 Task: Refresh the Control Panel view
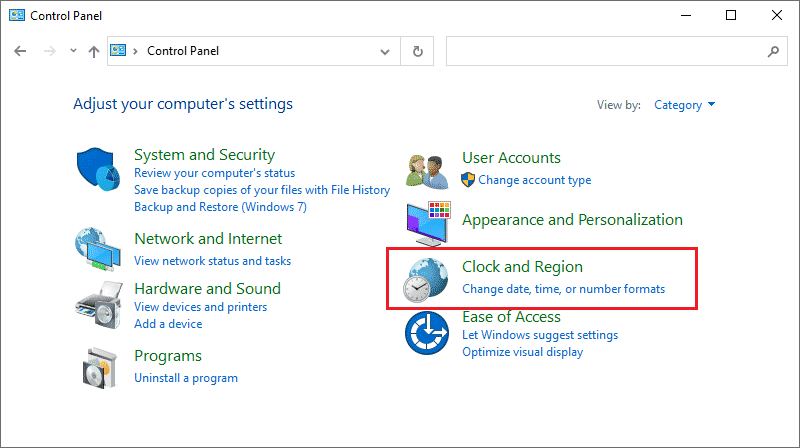(417, 51)
